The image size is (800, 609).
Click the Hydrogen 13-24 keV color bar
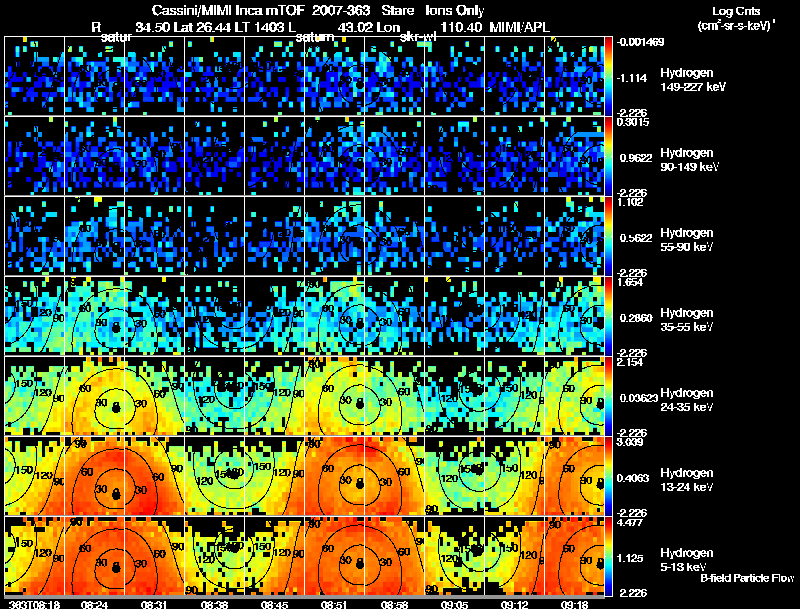pos(608,476)
